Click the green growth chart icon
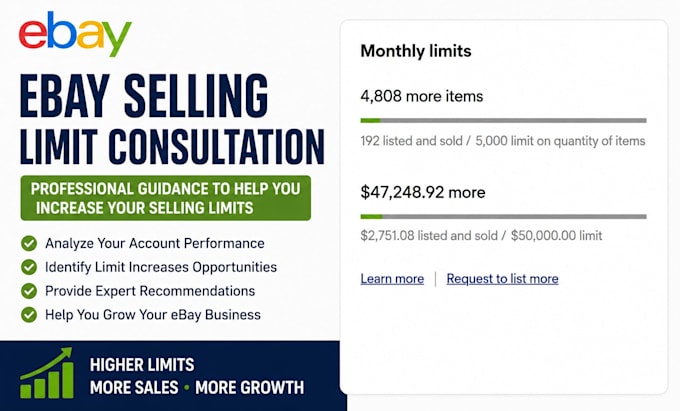Screen dimensions: 680x411 pyautogui.click(x=46, y=373)
